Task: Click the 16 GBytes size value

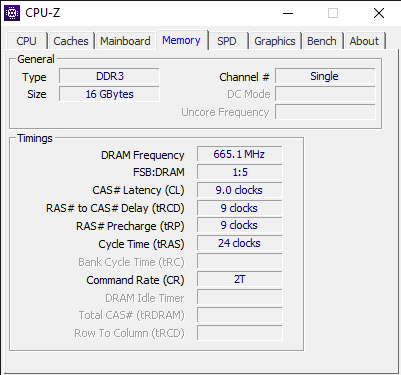Action: coord(109,94)
